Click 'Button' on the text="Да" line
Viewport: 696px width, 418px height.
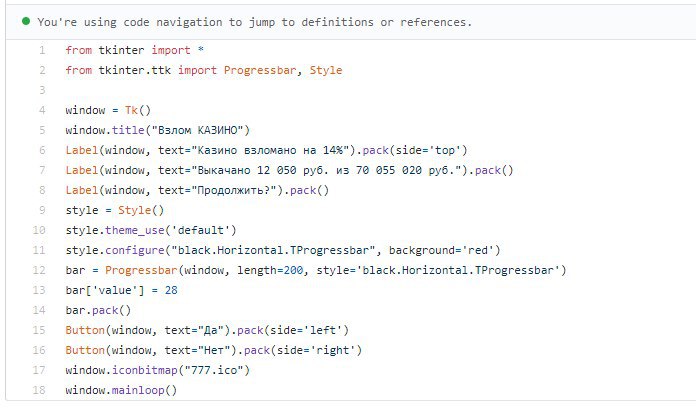85,330
